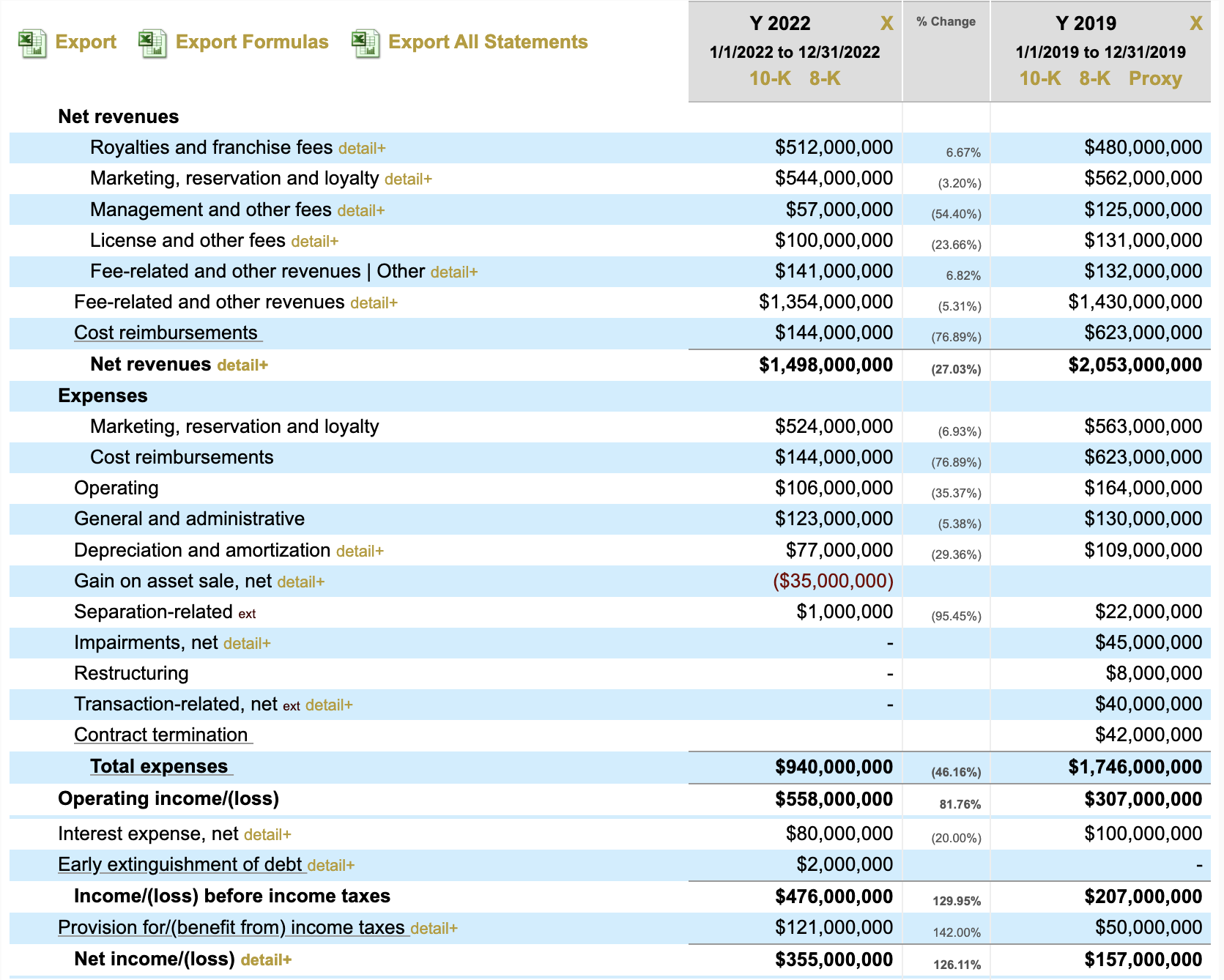The image size is (1224, 980).
Task: Click the Export All Statements link
Action: tap(488, 42)
